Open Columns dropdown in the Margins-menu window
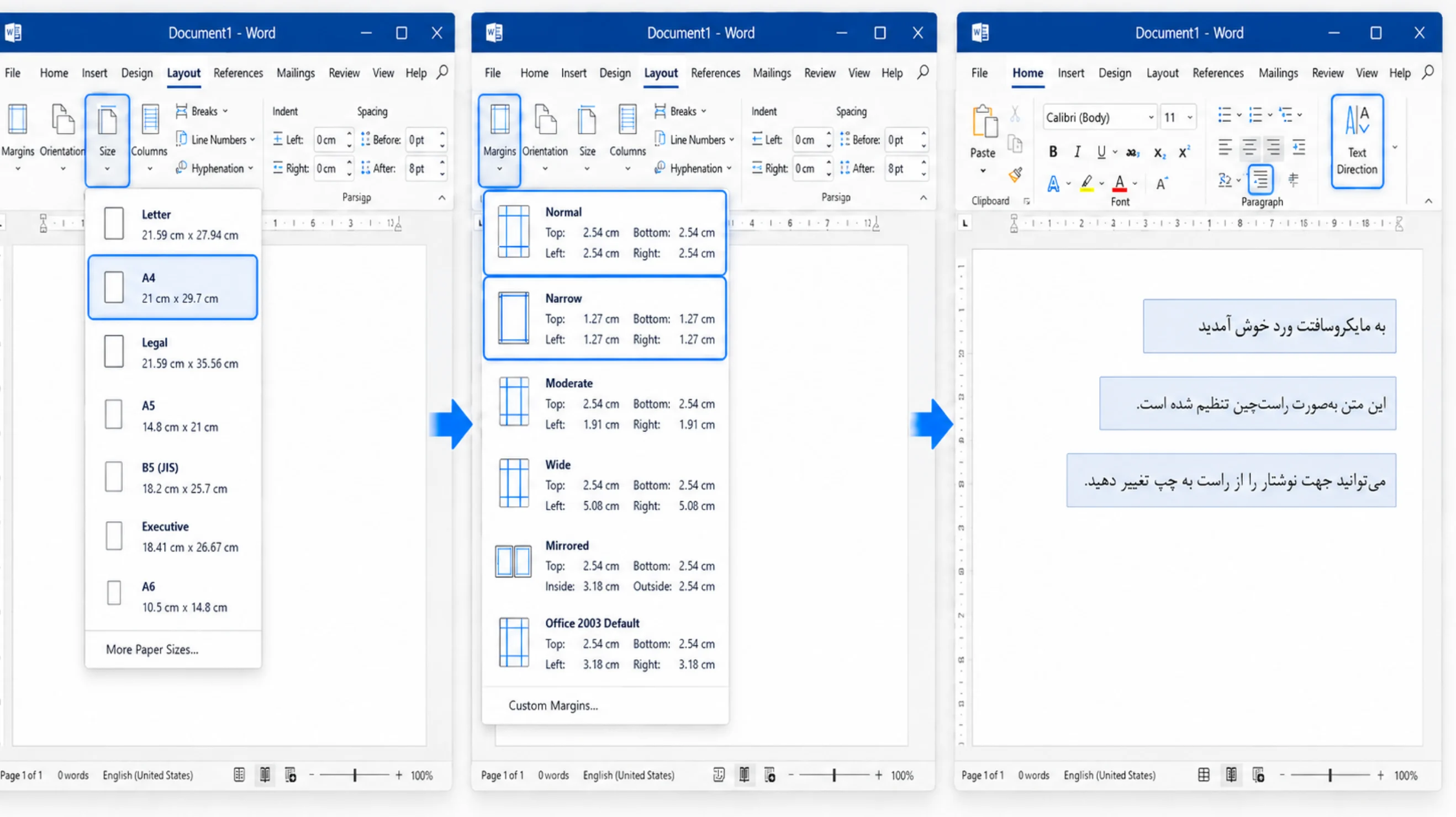The height and width of the screenshot is (817, 1456). [x=627, y=139]
